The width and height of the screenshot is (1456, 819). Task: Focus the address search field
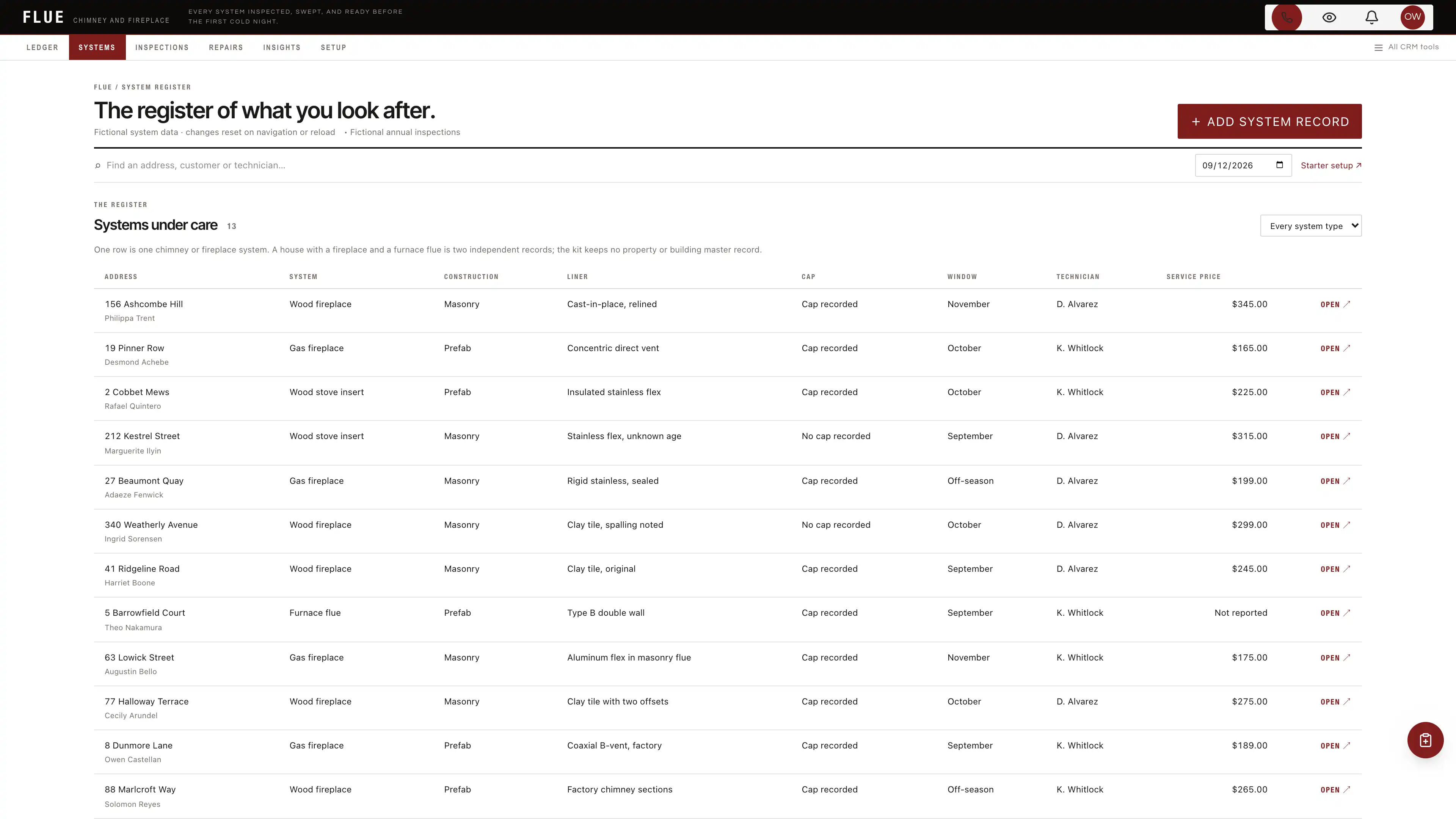pyautogui.click(x=644, y=165)
